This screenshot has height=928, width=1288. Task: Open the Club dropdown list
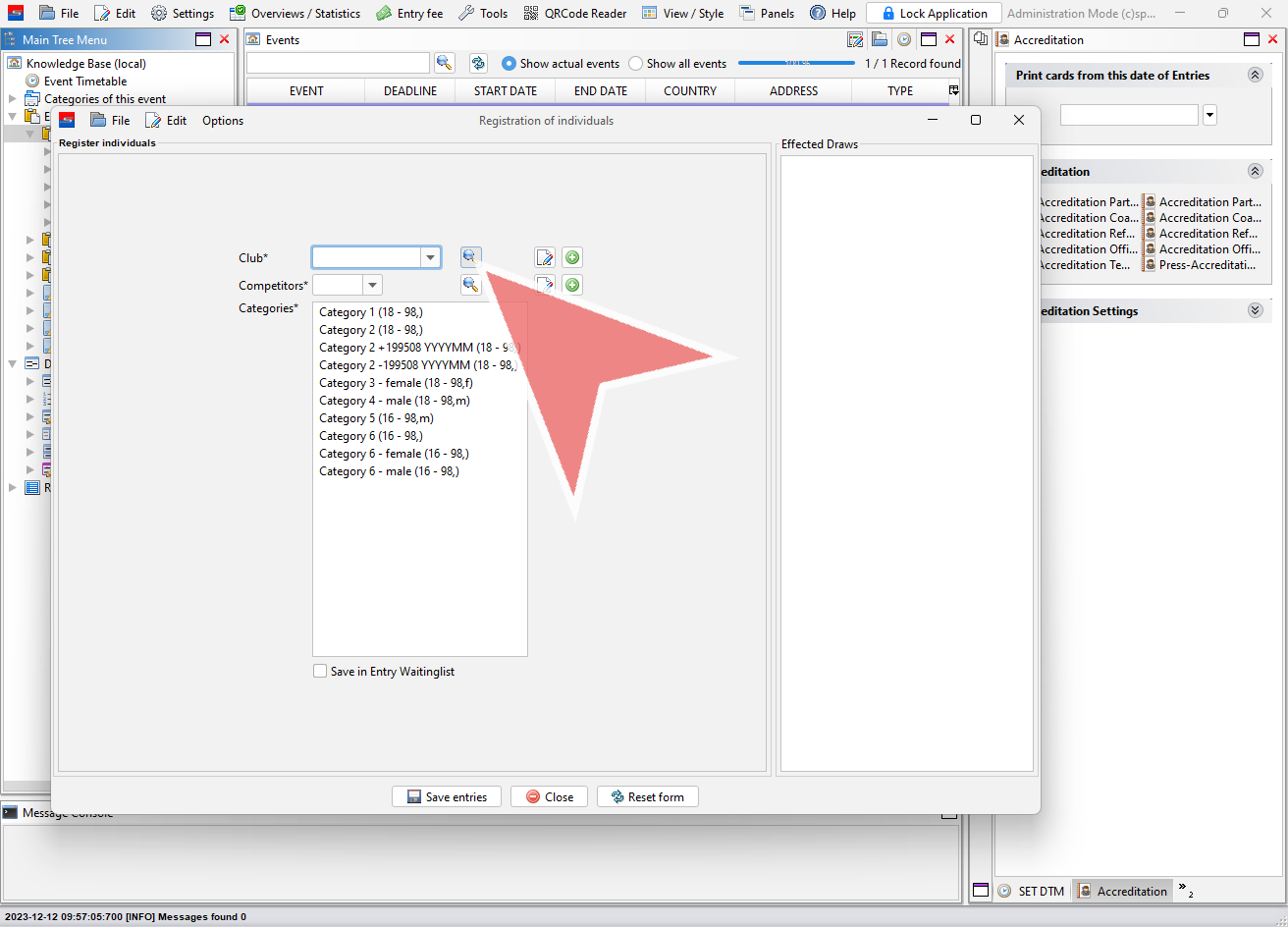click(430, 257)
